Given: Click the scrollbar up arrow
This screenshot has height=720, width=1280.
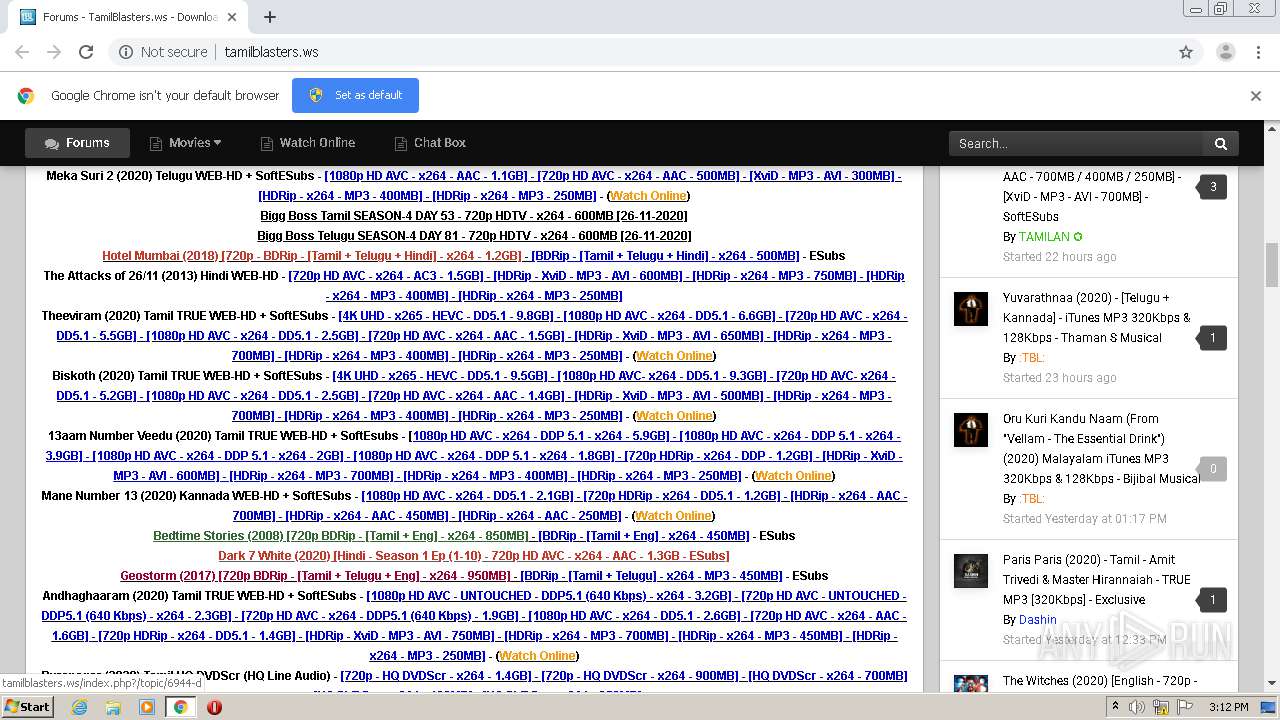Looking at the screenshot, I should pos(1272,129).
